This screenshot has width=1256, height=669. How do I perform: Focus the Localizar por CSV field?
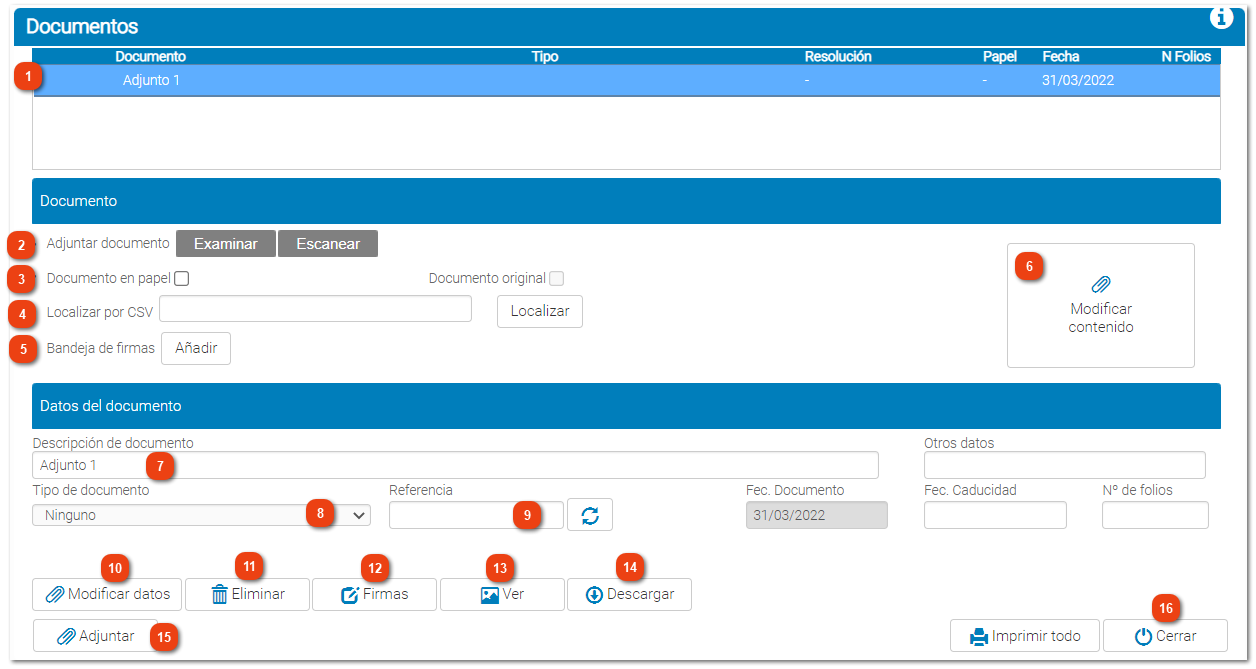point(315,309)
